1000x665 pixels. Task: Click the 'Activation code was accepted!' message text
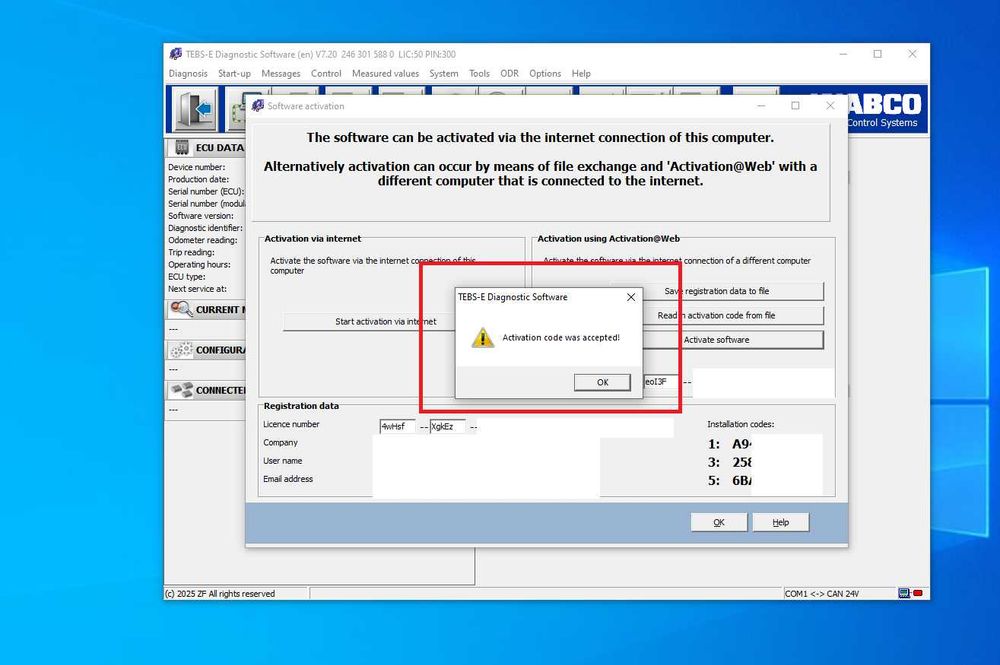(x=561, y=338)
